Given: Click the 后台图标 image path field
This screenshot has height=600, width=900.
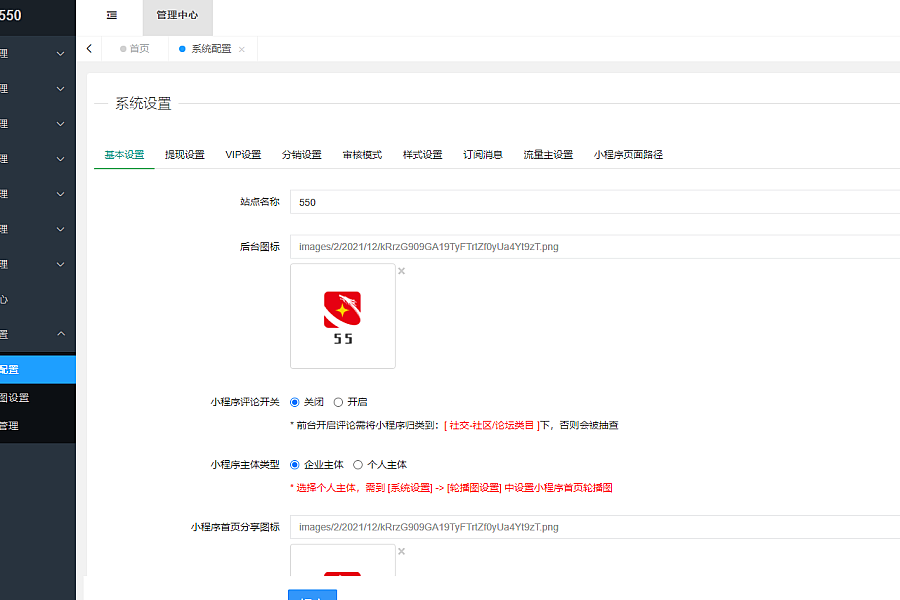Looking at the screenshot, I should click(595, 246).
